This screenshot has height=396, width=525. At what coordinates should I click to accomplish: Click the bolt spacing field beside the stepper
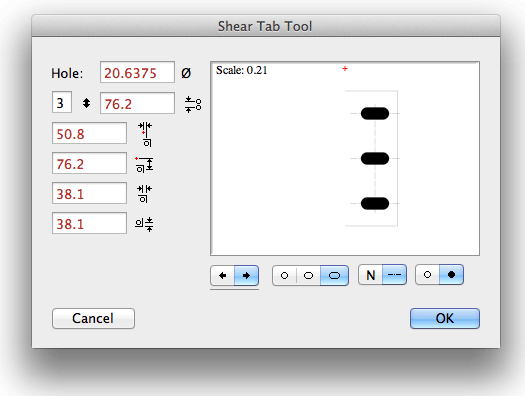(137, 103)
